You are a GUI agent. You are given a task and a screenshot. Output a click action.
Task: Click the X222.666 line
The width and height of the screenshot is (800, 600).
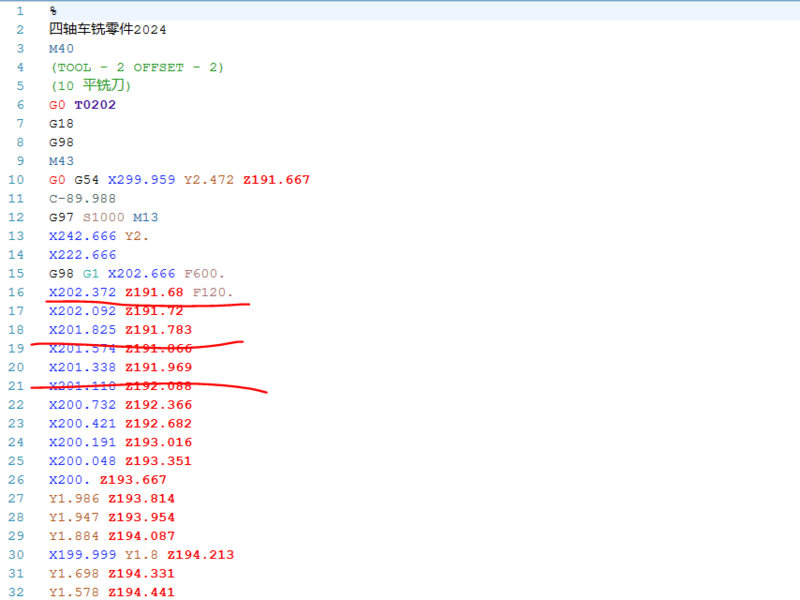point(83,255)
